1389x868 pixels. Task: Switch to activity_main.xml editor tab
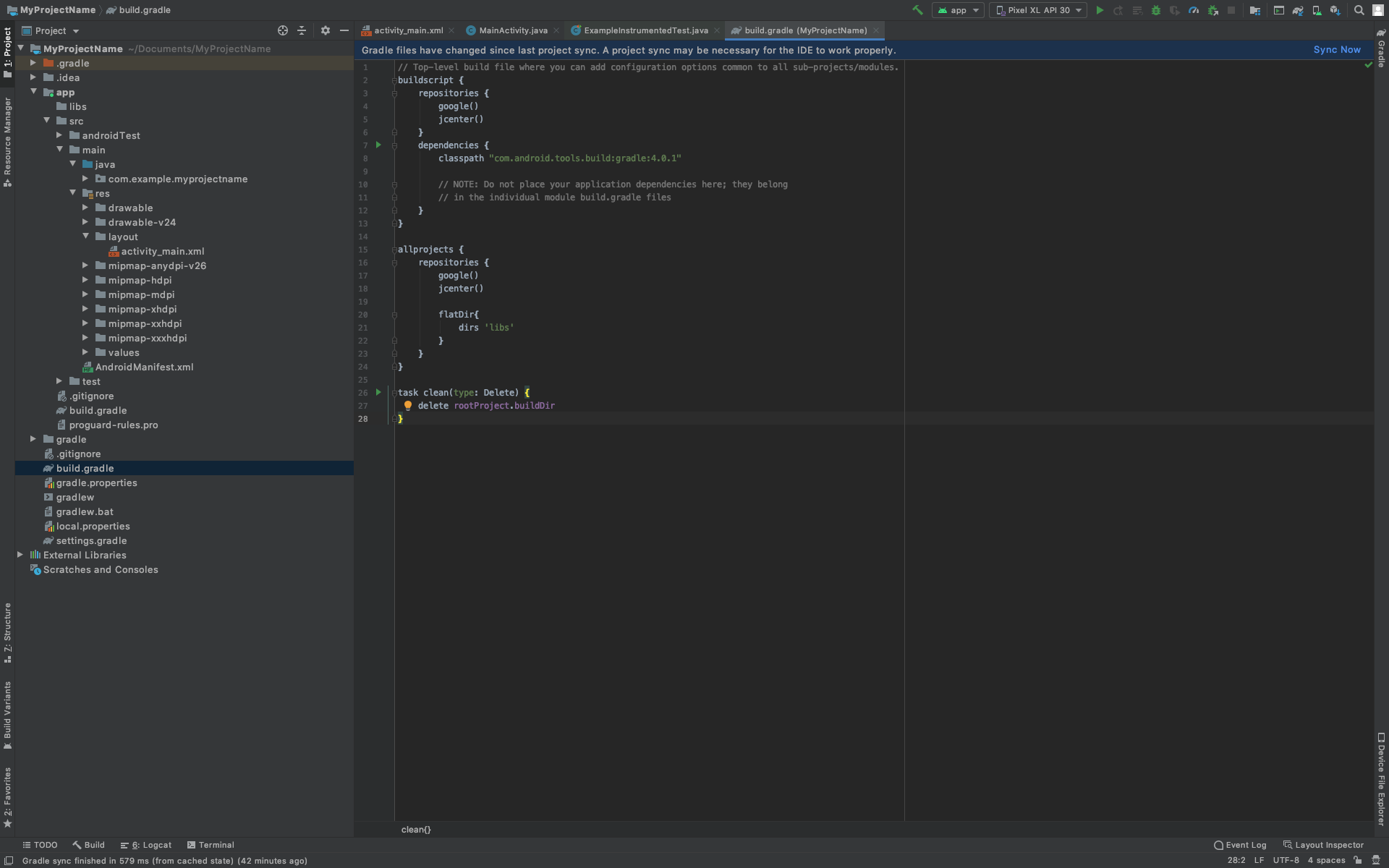pyautogui.click(x=408, y=30)
